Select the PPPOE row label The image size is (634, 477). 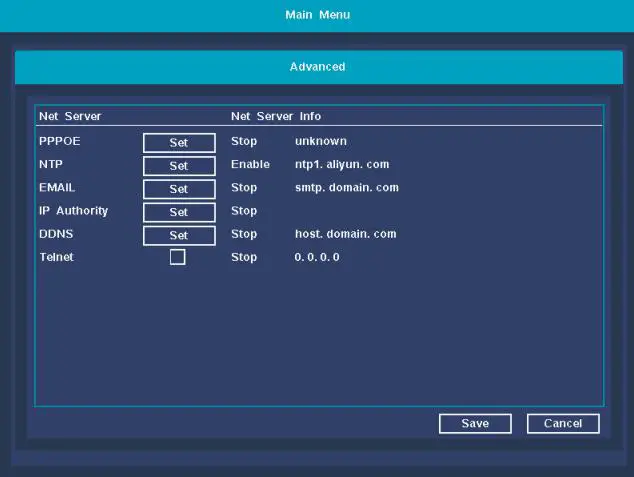[x=59, y=141]
